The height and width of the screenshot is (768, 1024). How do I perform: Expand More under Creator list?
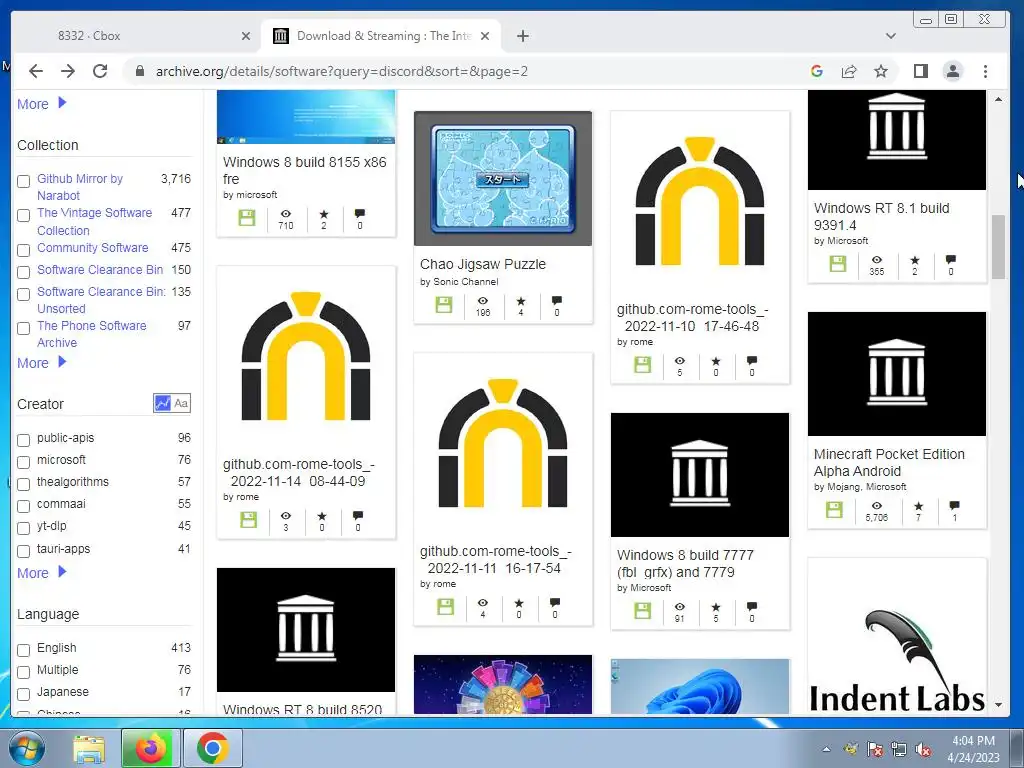[42, 573]
